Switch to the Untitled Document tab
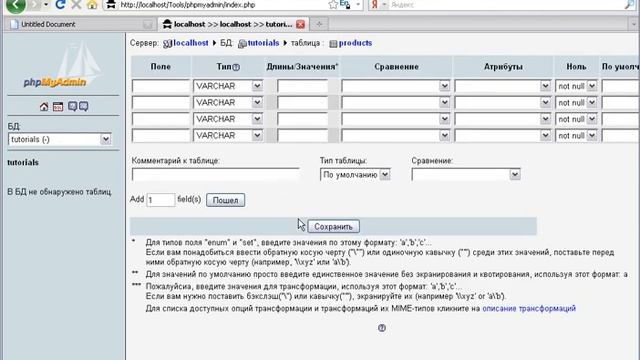The height and width of the screenshot is (360, 640). tap(79, 24)
